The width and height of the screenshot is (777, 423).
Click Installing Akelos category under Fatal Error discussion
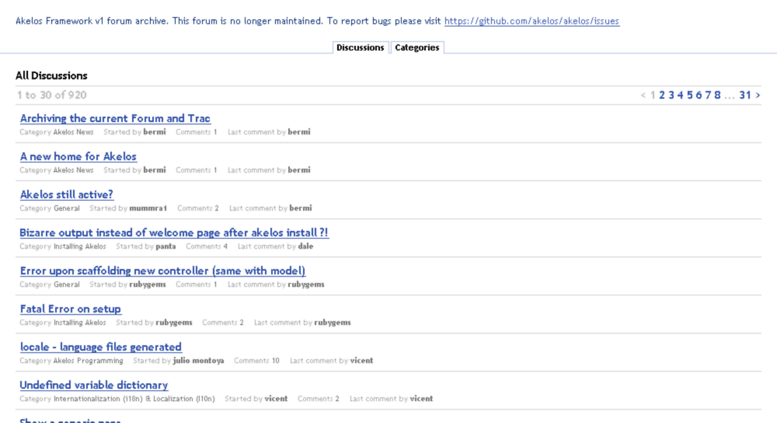tap(80, 323)
